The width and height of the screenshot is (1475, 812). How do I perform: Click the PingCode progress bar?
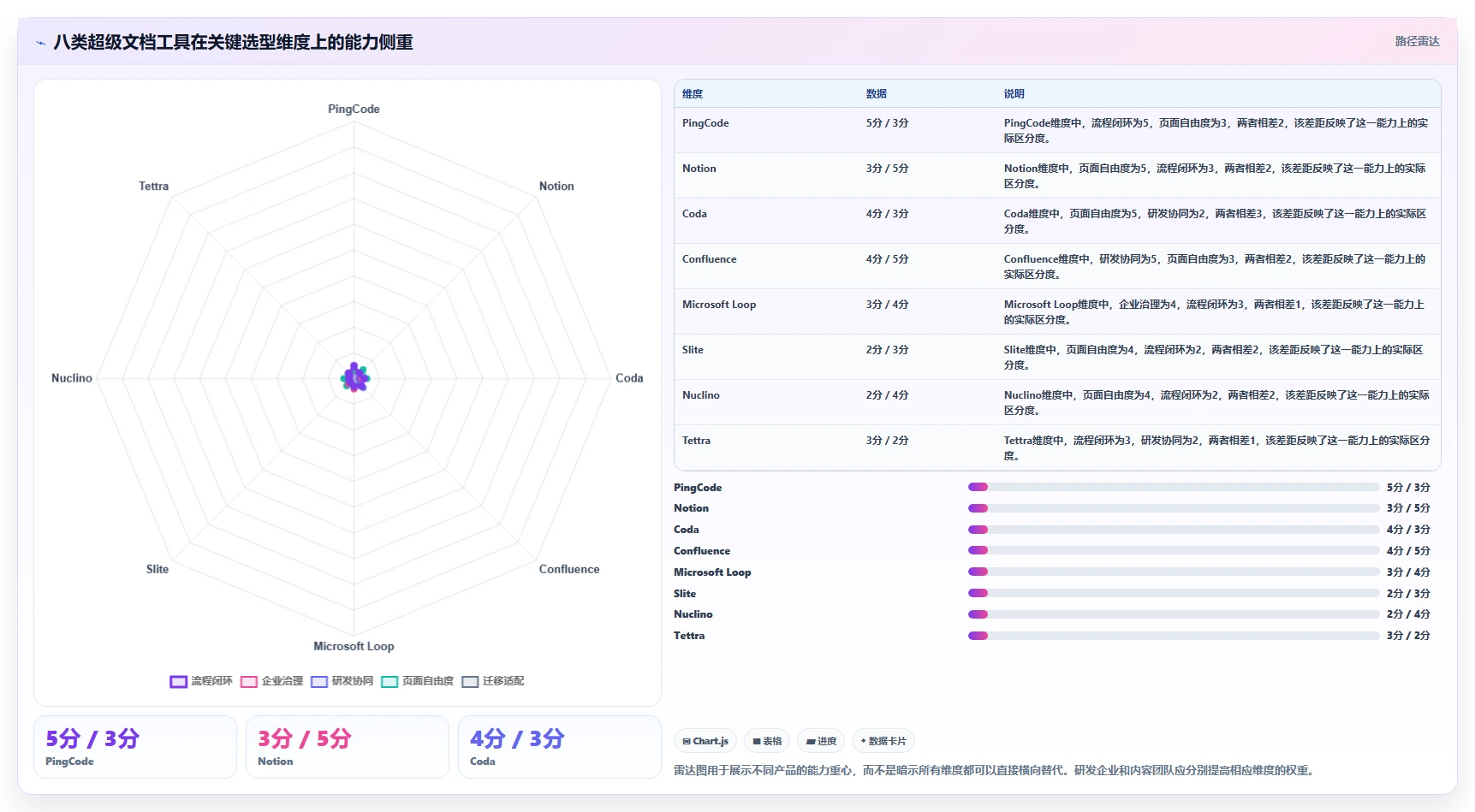(x=1174, y=487)
